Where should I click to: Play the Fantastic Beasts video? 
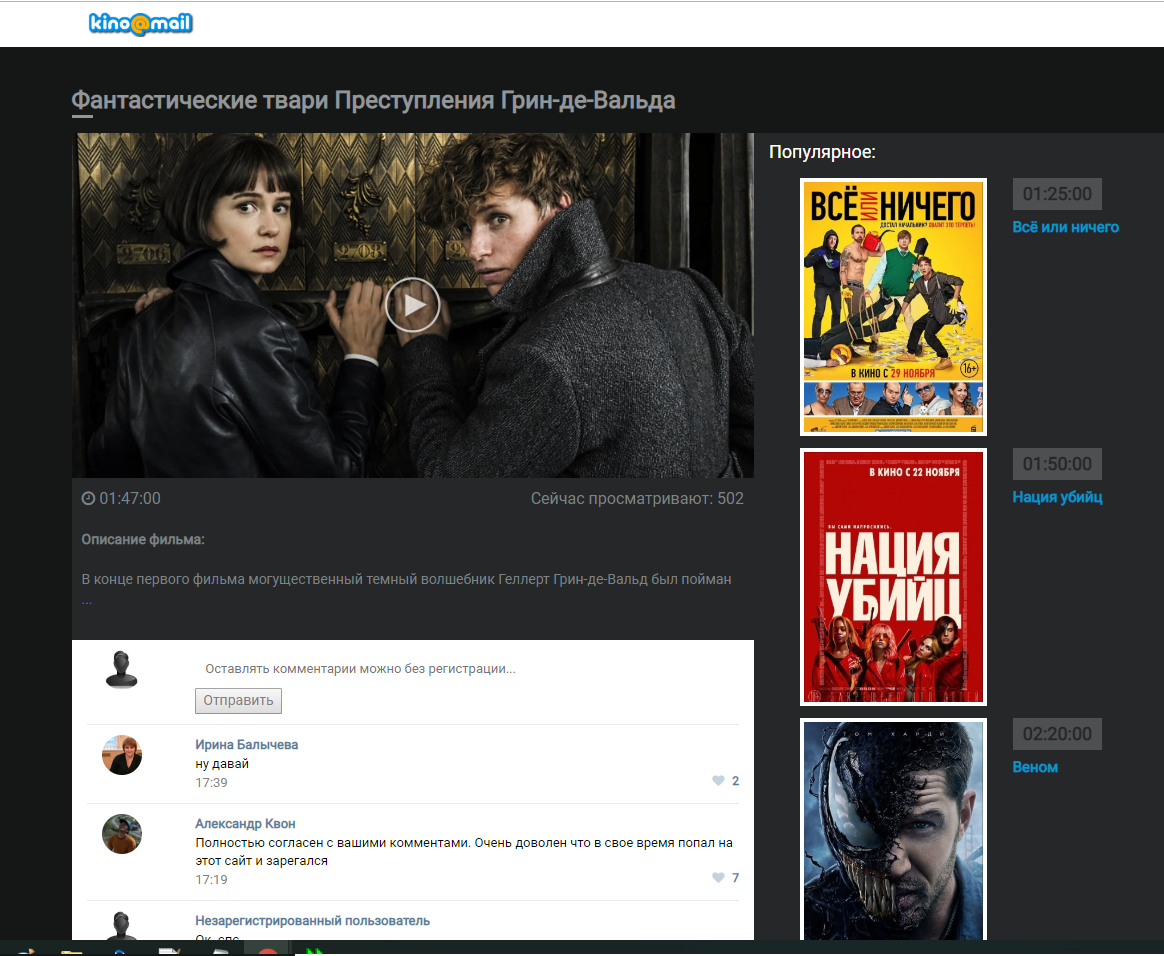coord(413,304)
